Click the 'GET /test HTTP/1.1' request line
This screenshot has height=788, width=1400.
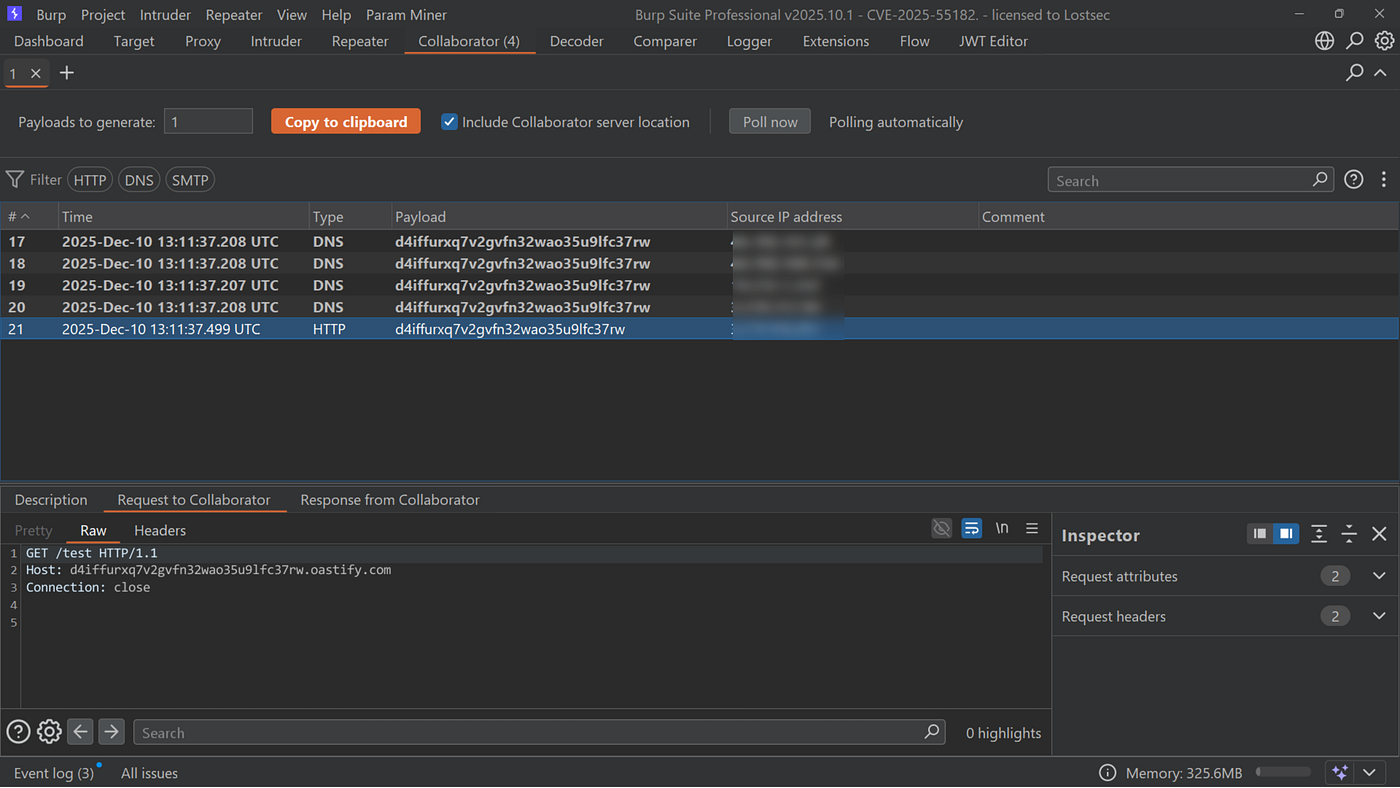92,553
